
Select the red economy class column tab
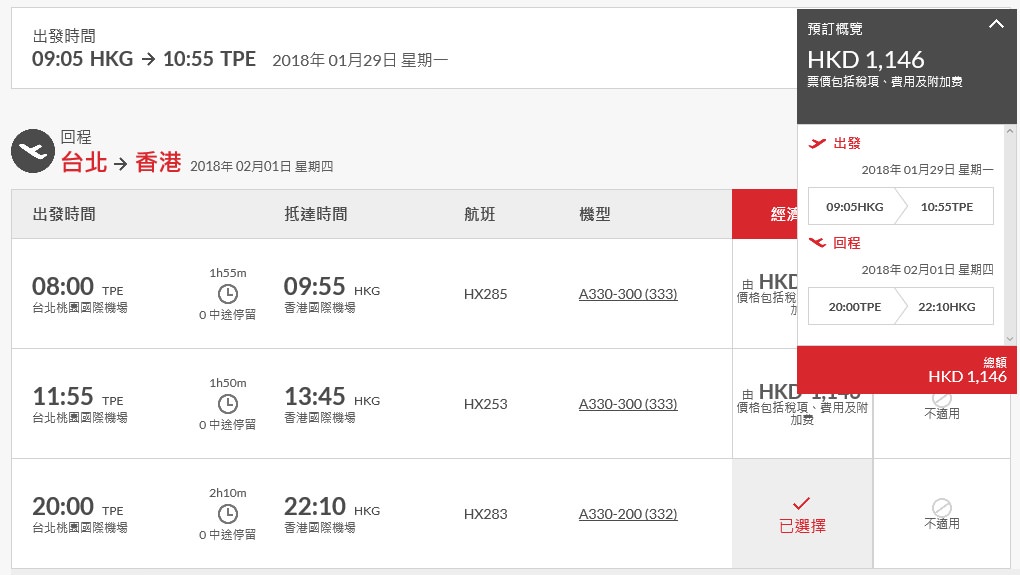tap(764, 214)
